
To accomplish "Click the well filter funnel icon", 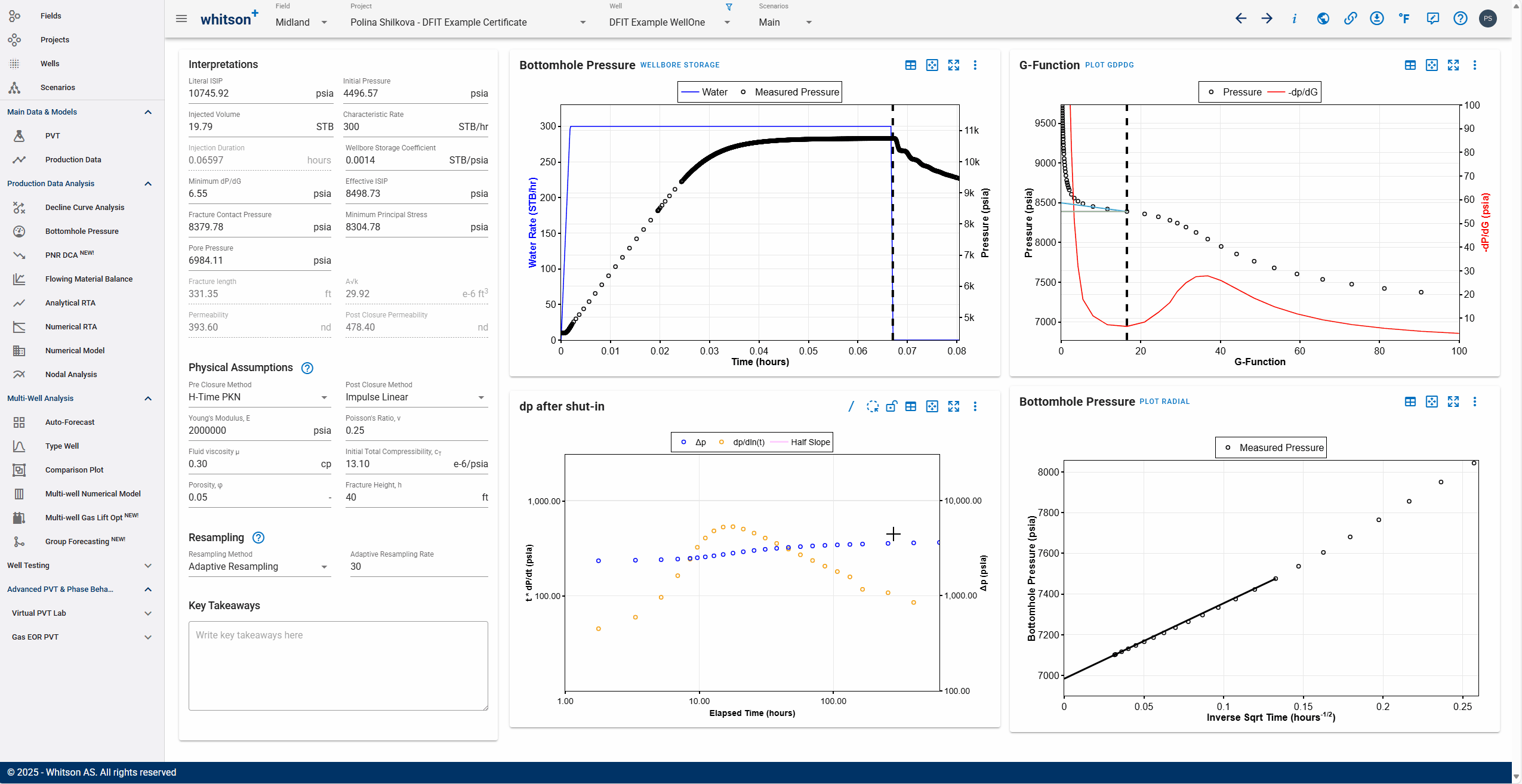I will tap(729, 7).
